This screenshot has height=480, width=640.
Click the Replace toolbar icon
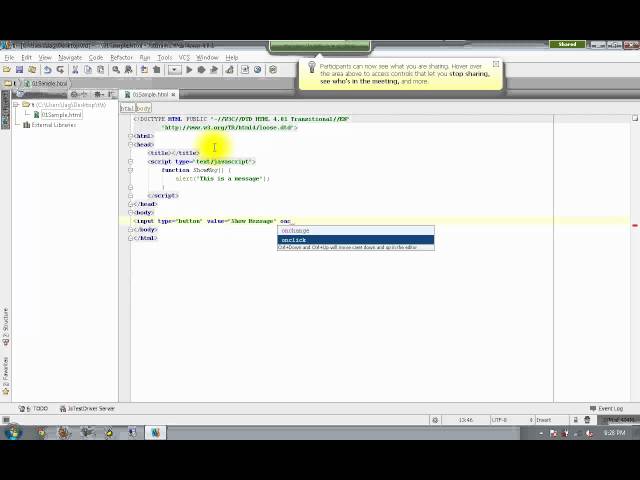click(x=129, y=70)
